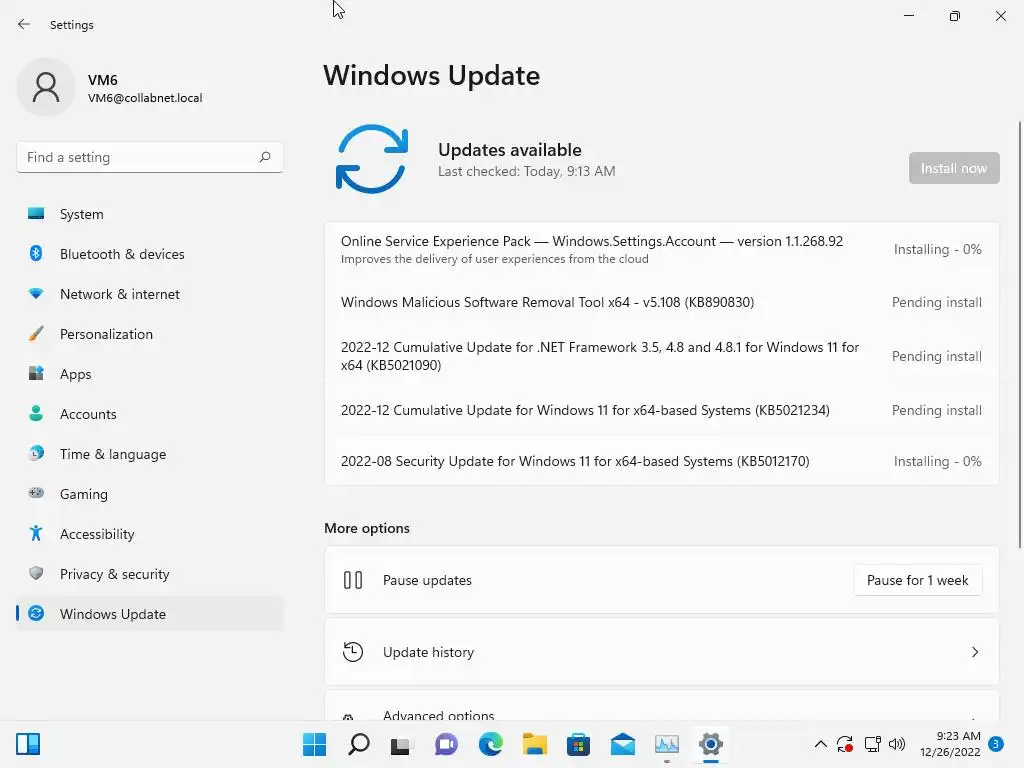Click the Privacy shield icon
The height and width of the screenshot is (768, 1024).
coord(36,573)
